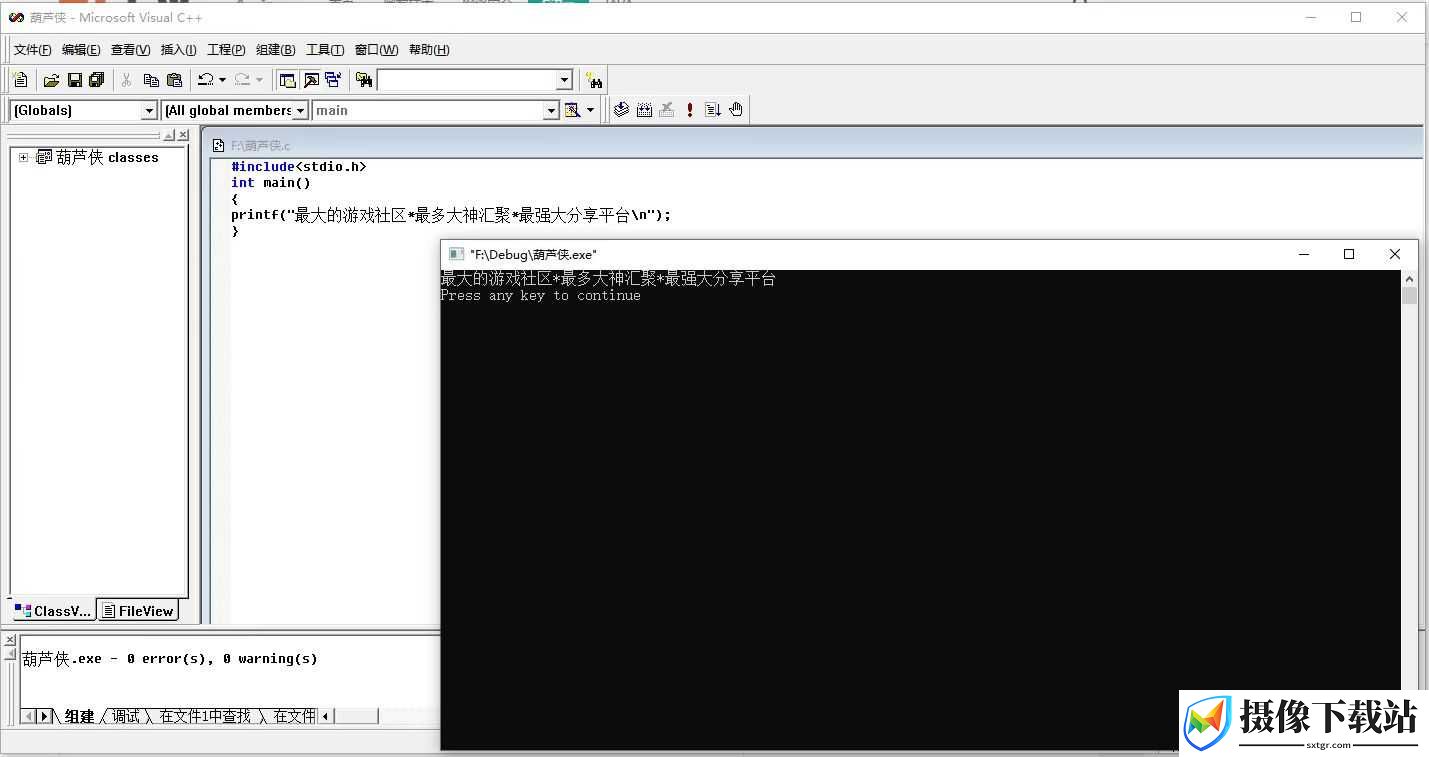
Task: Click the Compile icon in build toolbar
Action: point(621,110)
